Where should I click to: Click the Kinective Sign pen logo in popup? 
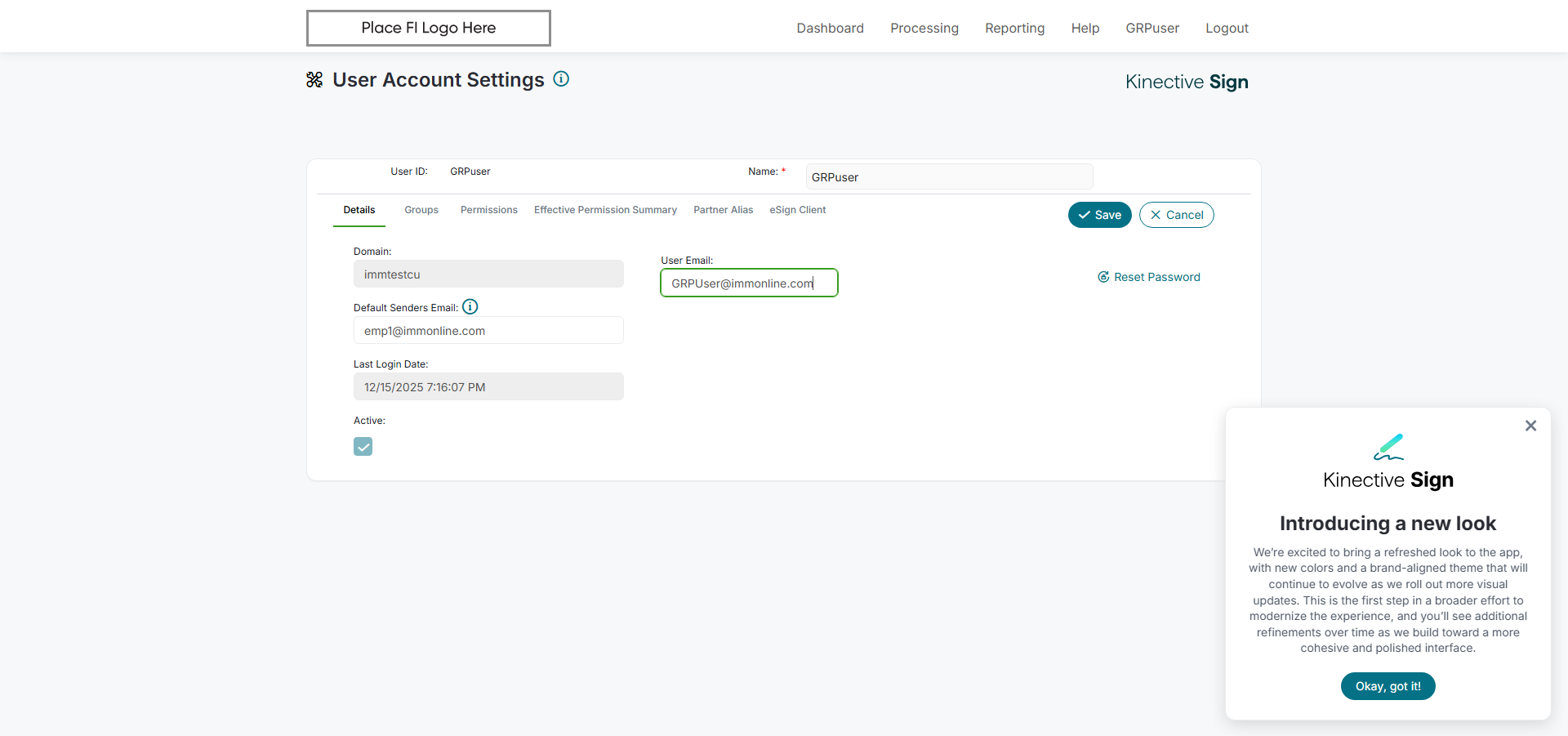[1388, 447]
